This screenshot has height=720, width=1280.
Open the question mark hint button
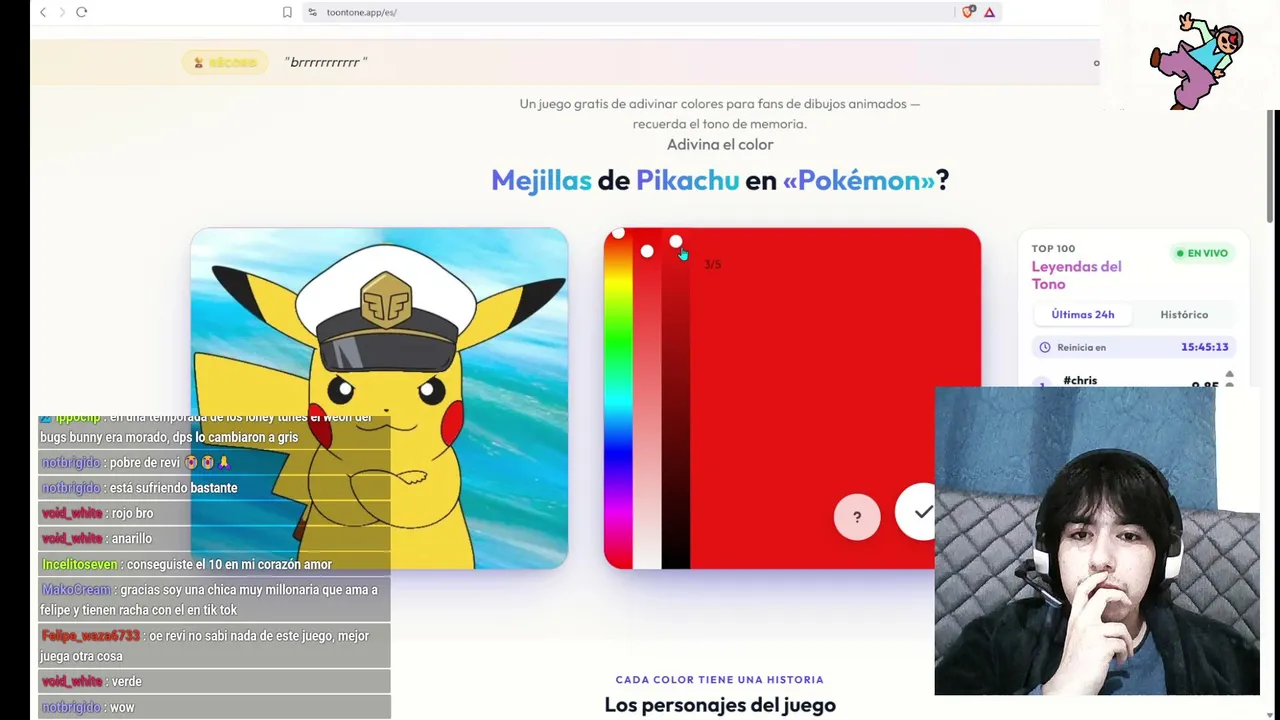coord(857,517)
